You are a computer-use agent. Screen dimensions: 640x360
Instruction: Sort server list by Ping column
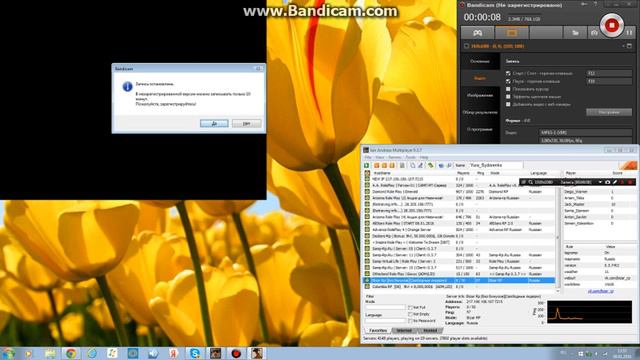(481, 173)
